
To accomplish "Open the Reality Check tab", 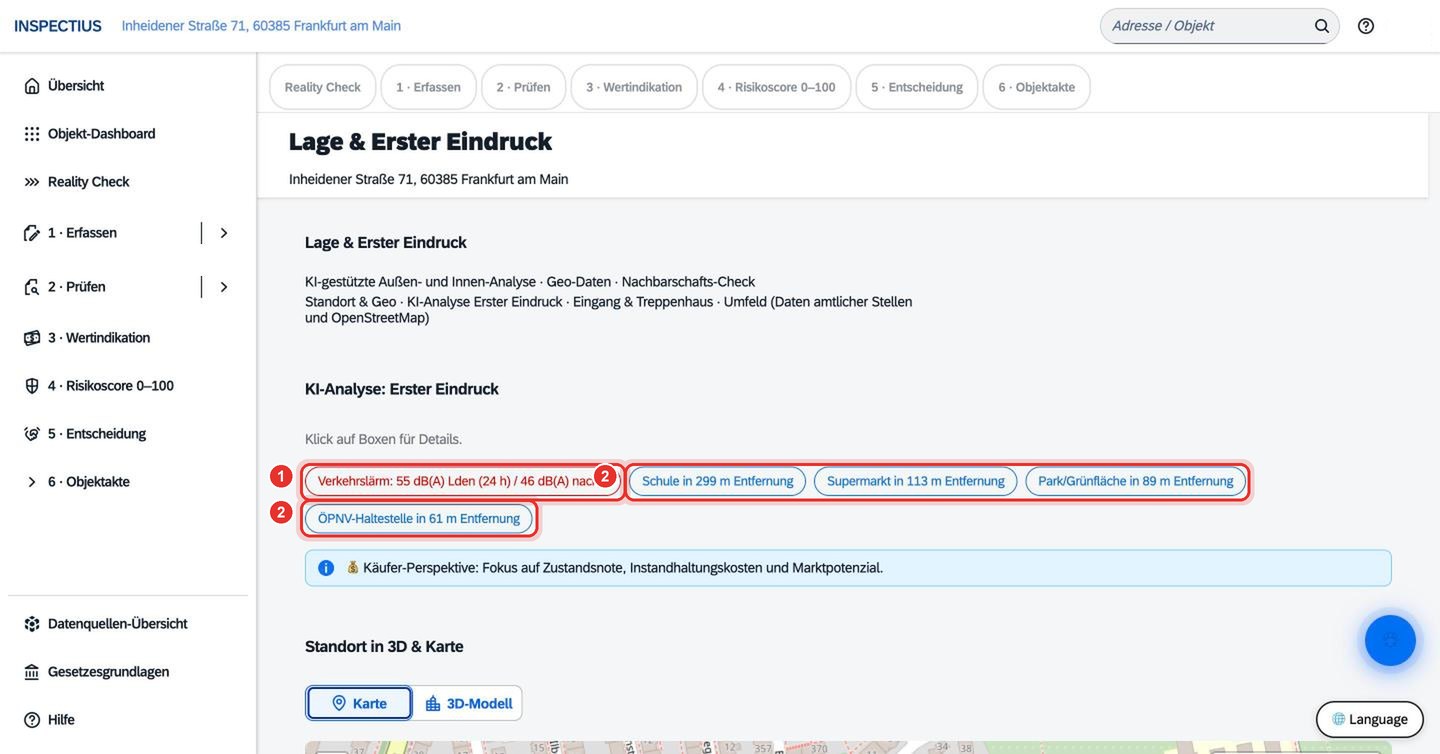I will coord(323,87).
